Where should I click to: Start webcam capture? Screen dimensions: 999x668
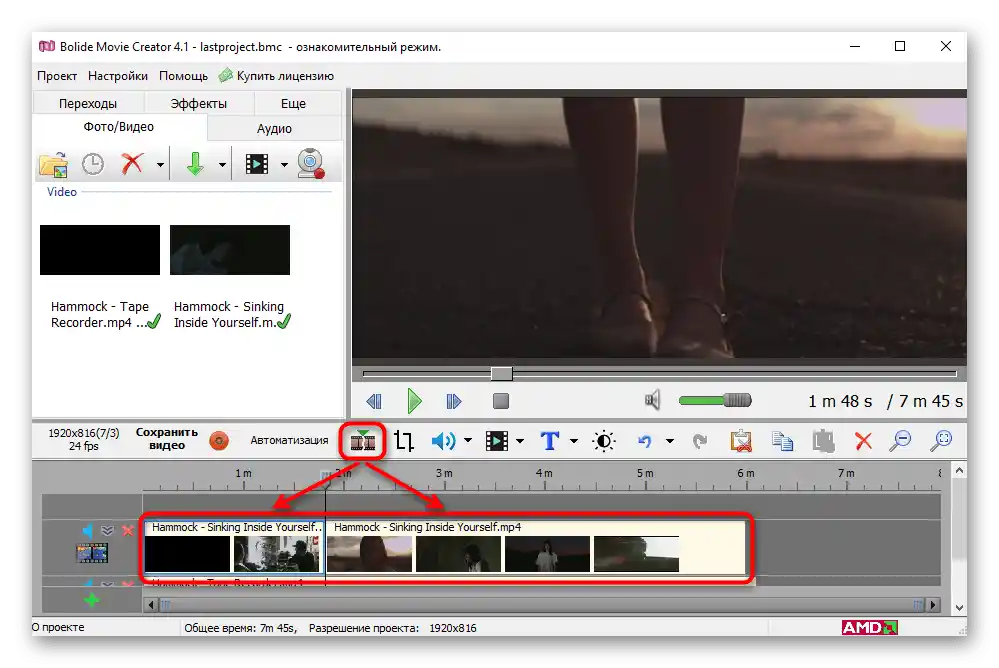tap(311, 163)
